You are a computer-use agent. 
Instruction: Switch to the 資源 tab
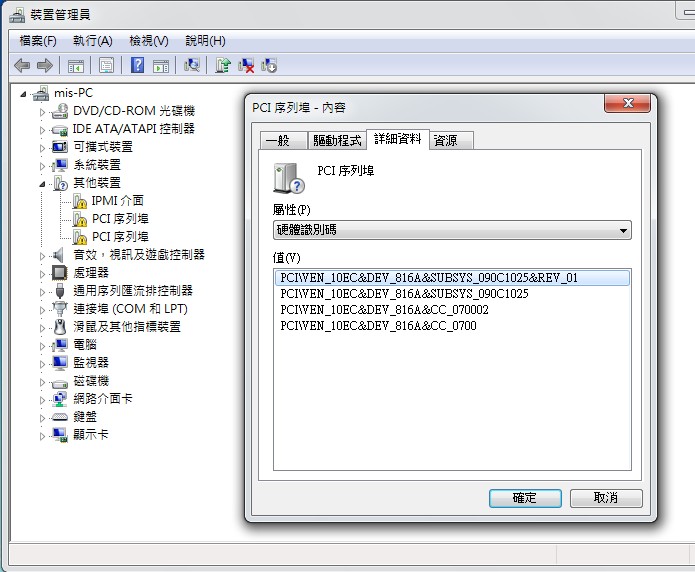point(451,141)
